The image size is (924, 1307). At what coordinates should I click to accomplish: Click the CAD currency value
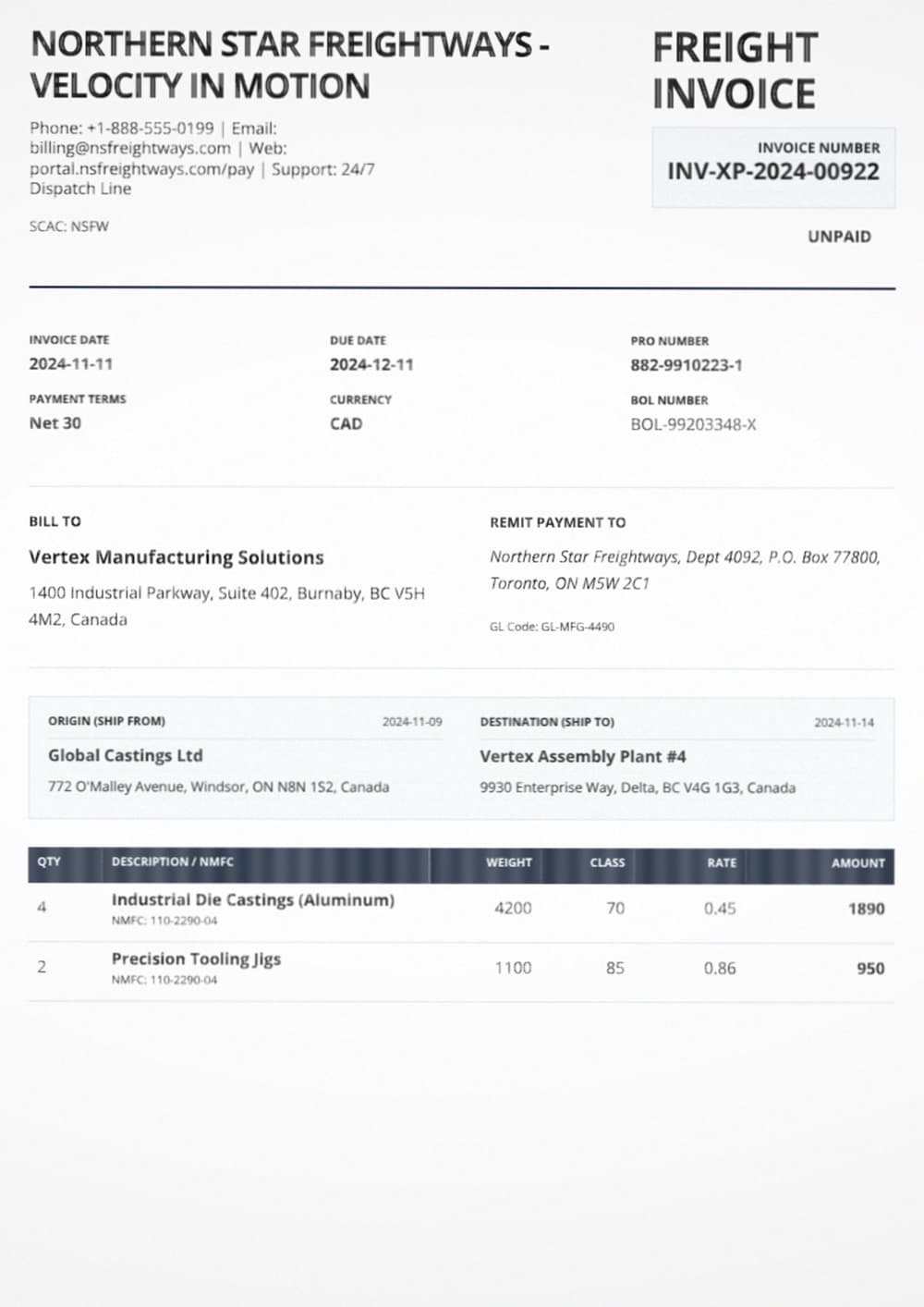click(346, 424)
